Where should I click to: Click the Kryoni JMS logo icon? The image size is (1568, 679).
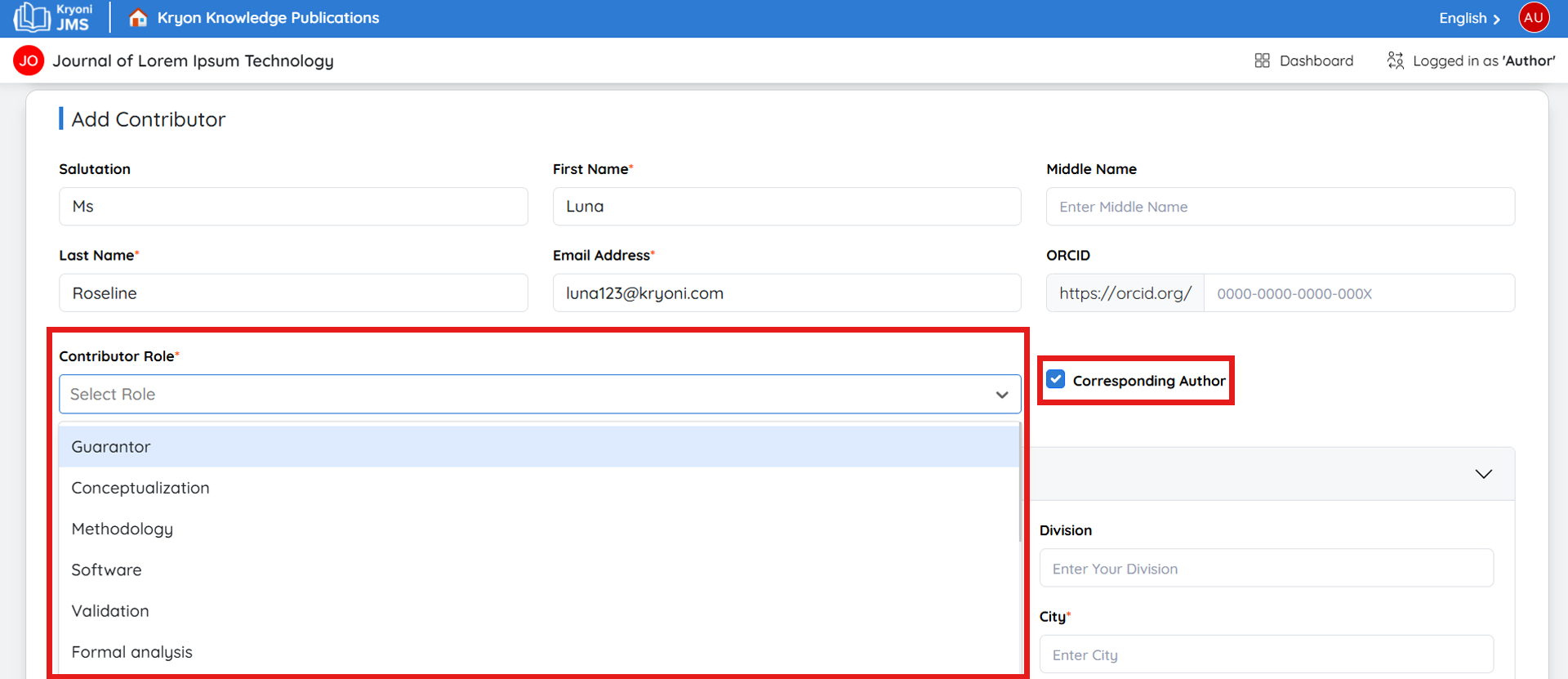(33, 17)
